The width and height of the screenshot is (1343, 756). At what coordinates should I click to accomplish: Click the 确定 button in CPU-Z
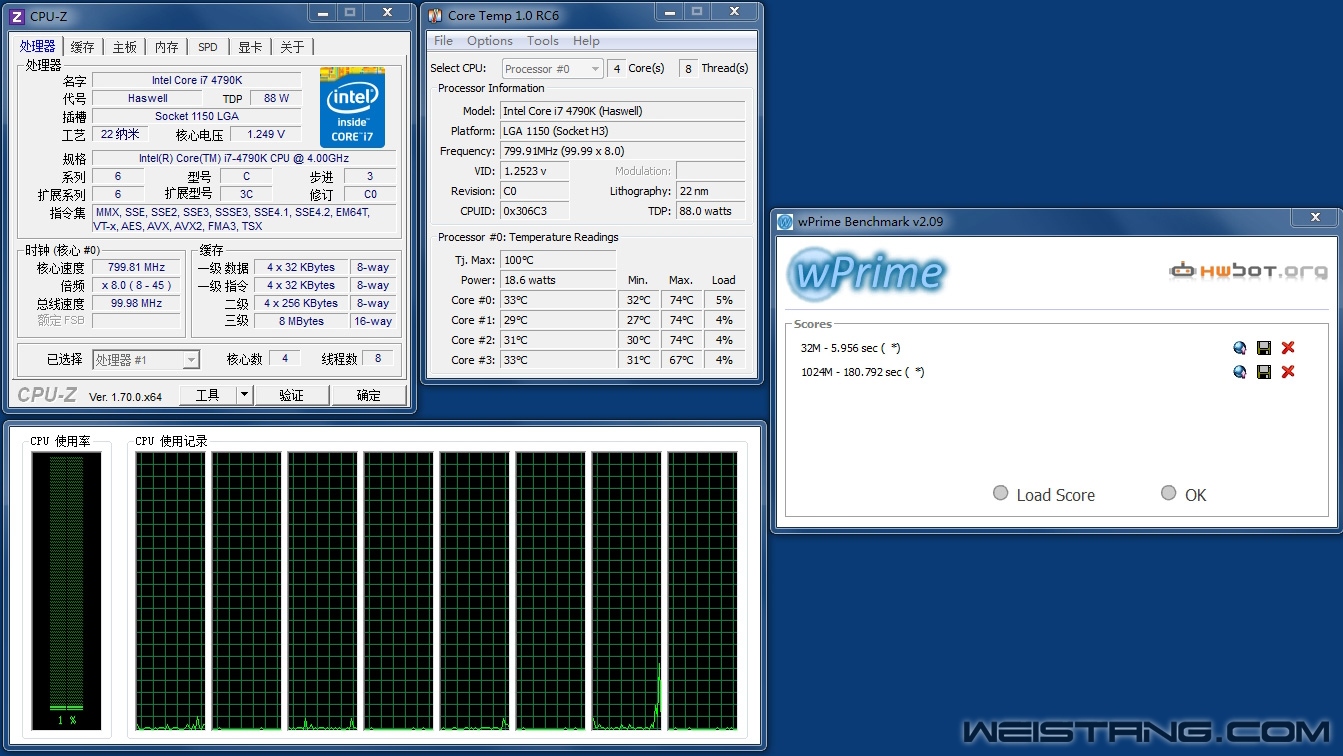tap(369, 395)
